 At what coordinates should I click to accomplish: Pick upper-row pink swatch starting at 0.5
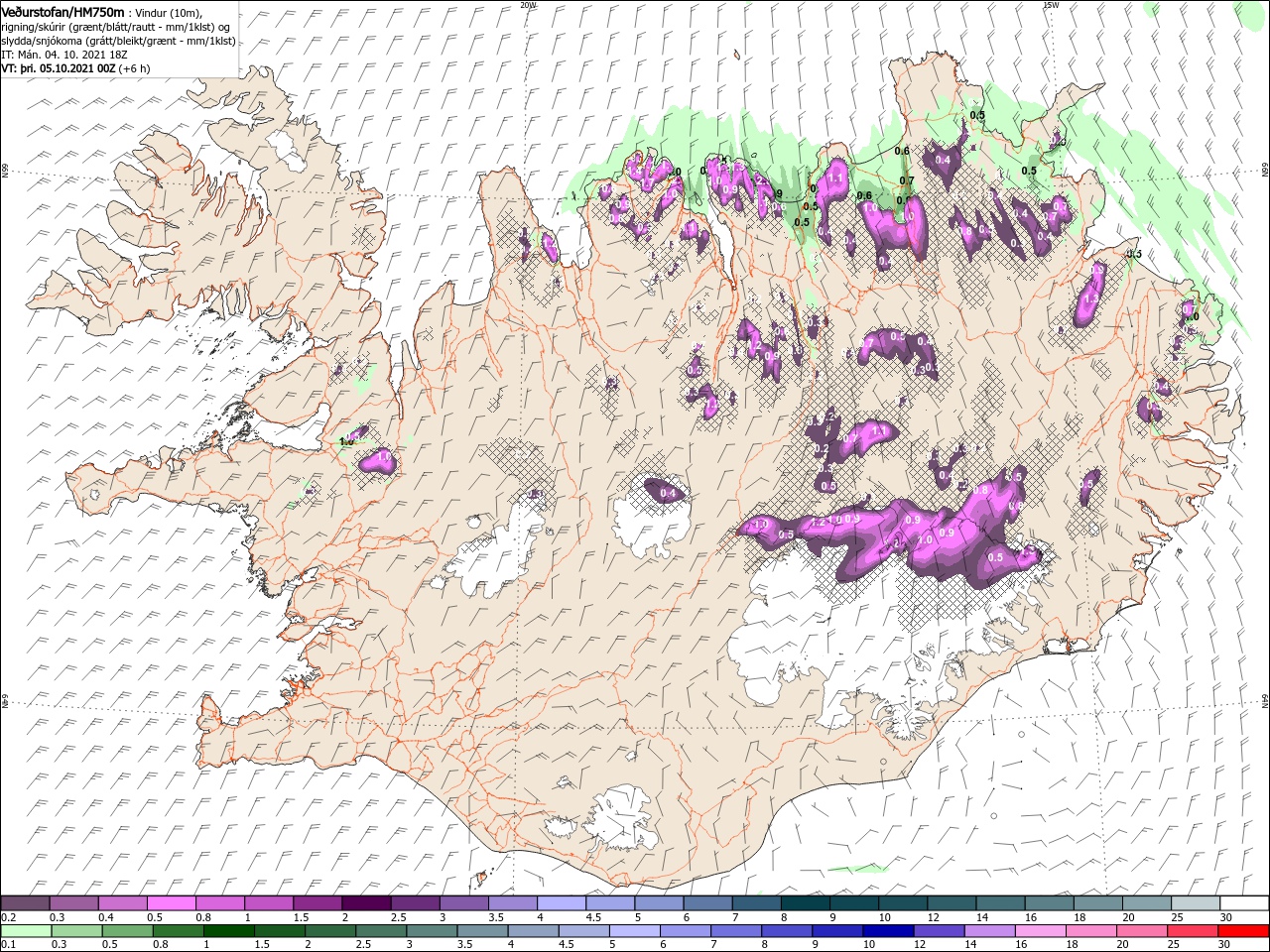tap(171, 903)
